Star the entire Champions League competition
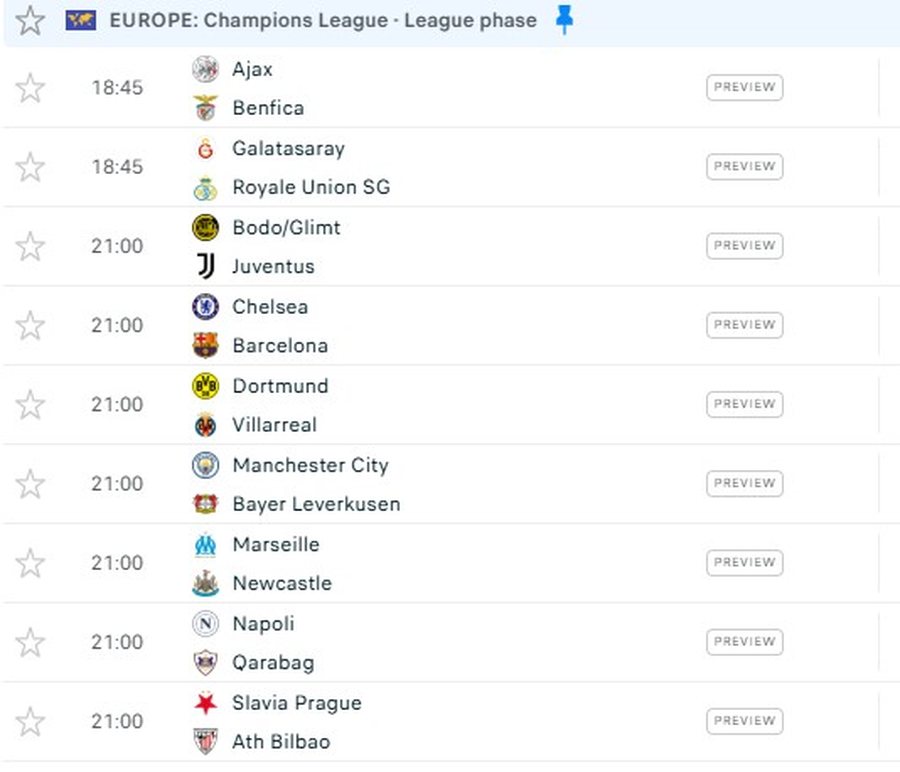 tap(31, 21)
